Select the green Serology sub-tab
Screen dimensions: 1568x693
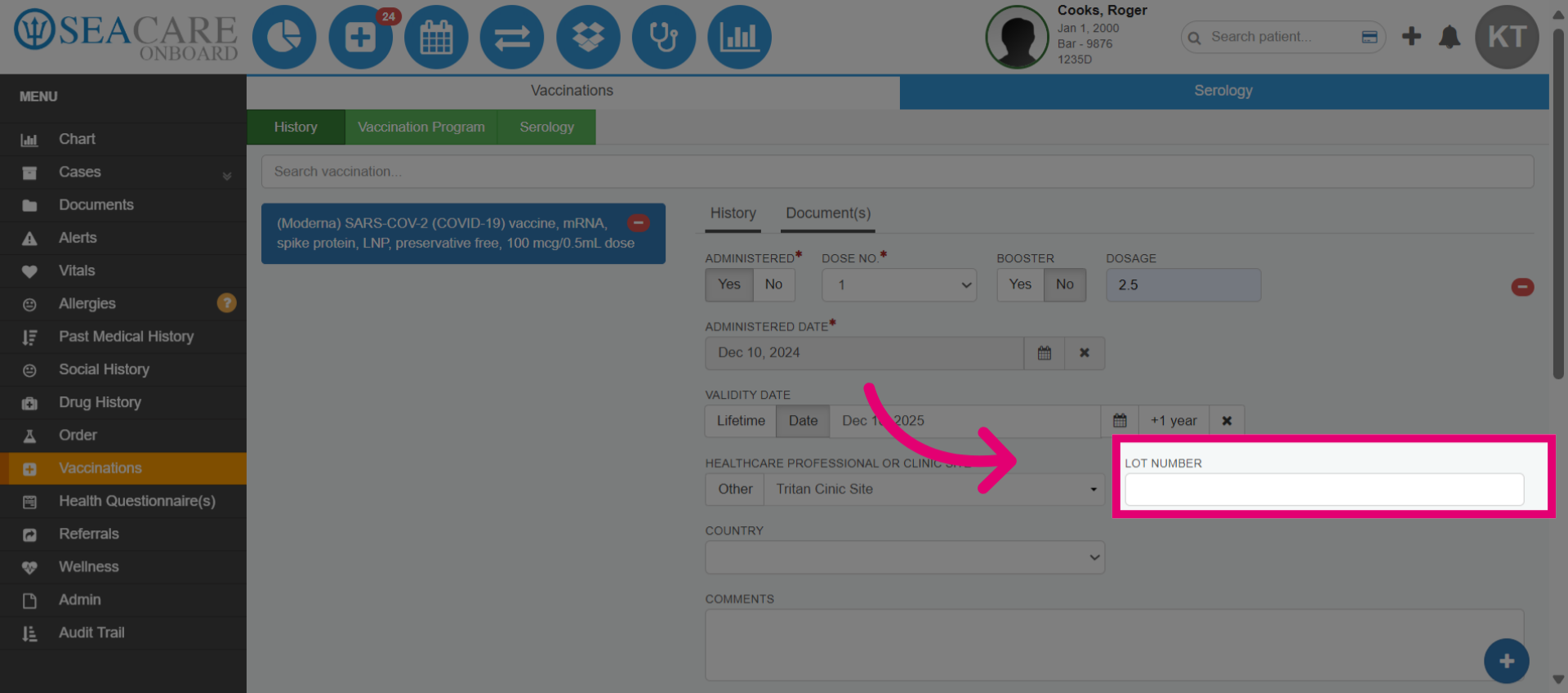(547, 127)
